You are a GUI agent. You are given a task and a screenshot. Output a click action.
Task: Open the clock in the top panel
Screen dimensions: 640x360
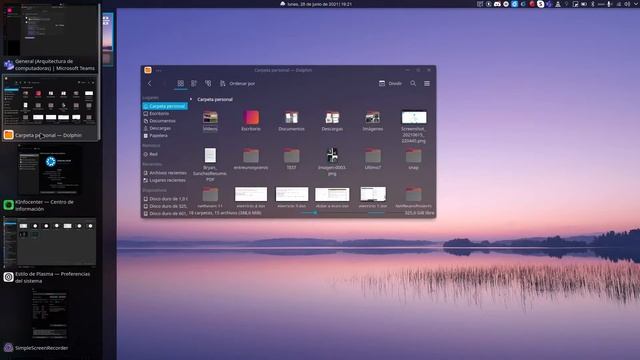click(x=320, y=4)
